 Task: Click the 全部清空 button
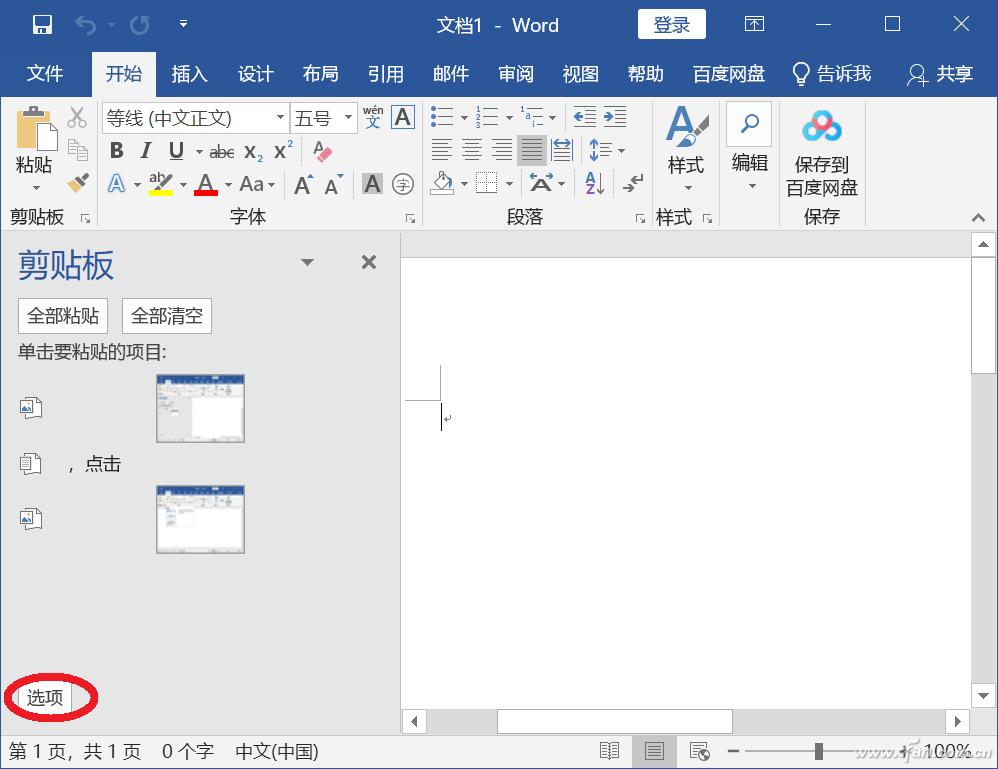pos(166,315)
